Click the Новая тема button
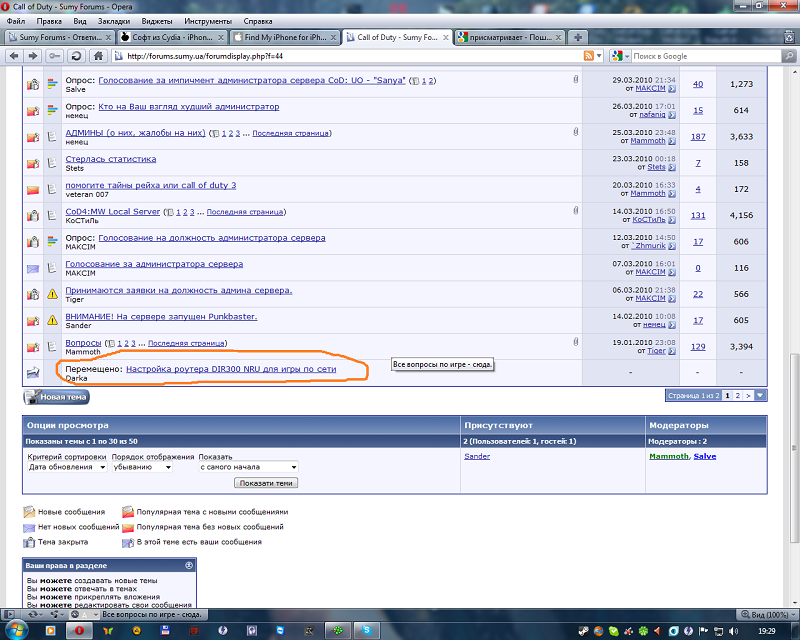 point(57,397)
